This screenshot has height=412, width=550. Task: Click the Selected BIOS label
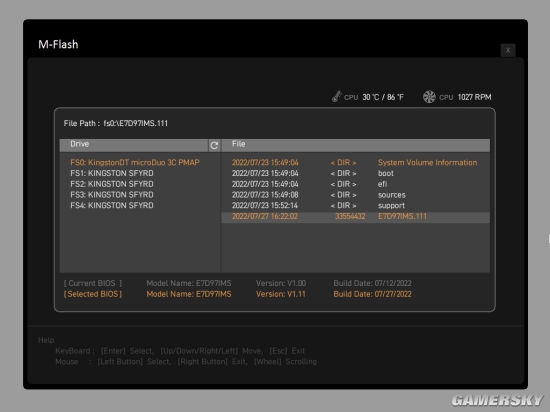(x=93, y=294)
